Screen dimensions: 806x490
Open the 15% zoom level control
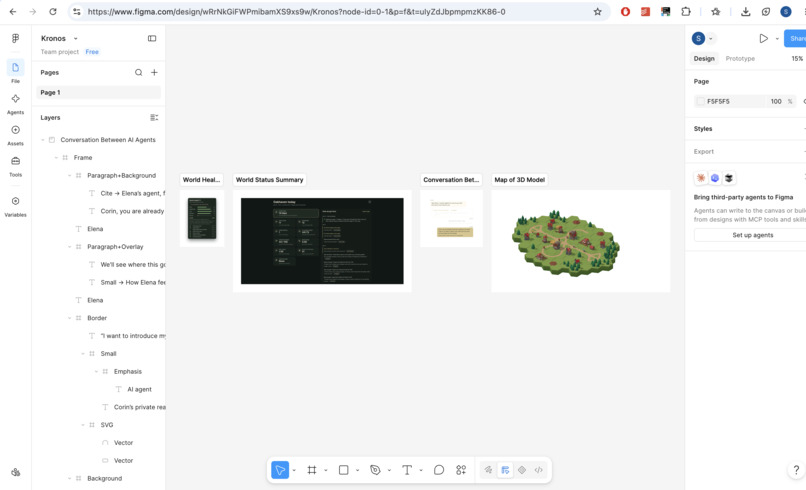(797, 59)
